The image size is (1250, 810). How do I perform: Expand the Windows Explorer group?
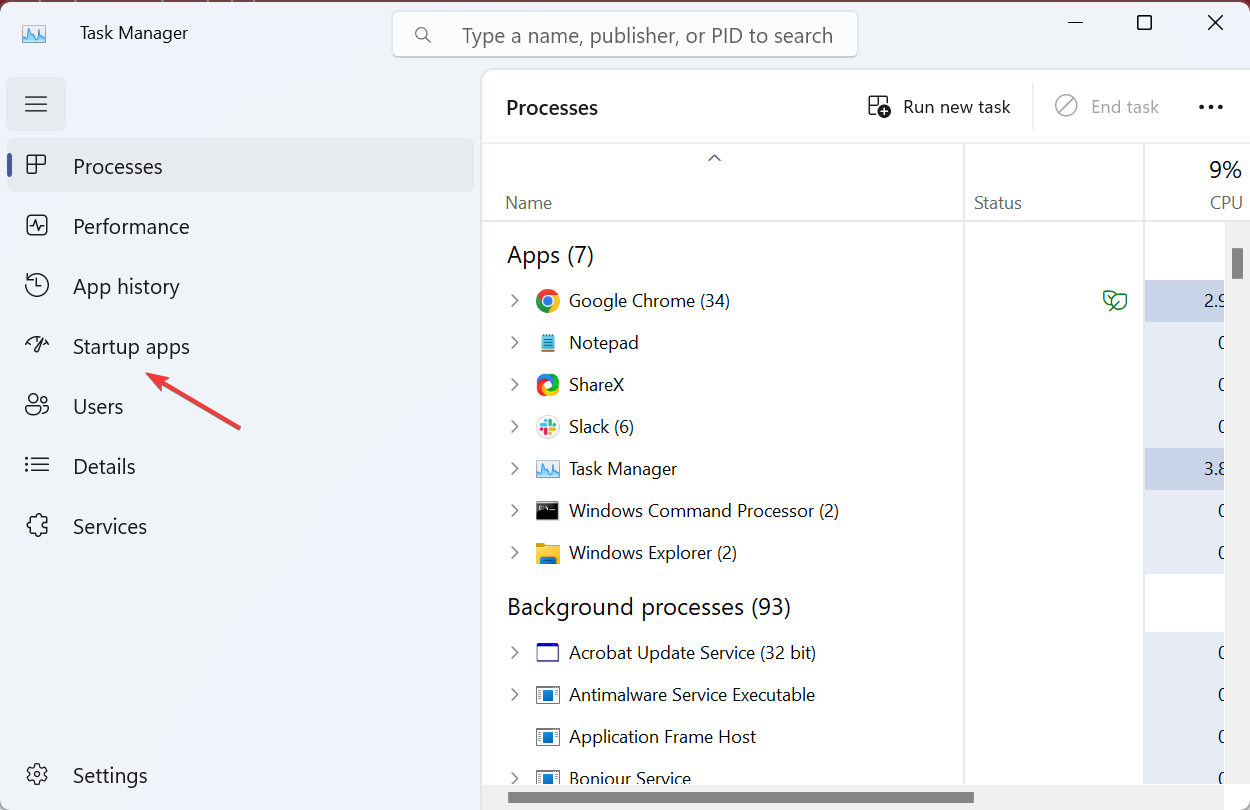[x=515, y=553]
